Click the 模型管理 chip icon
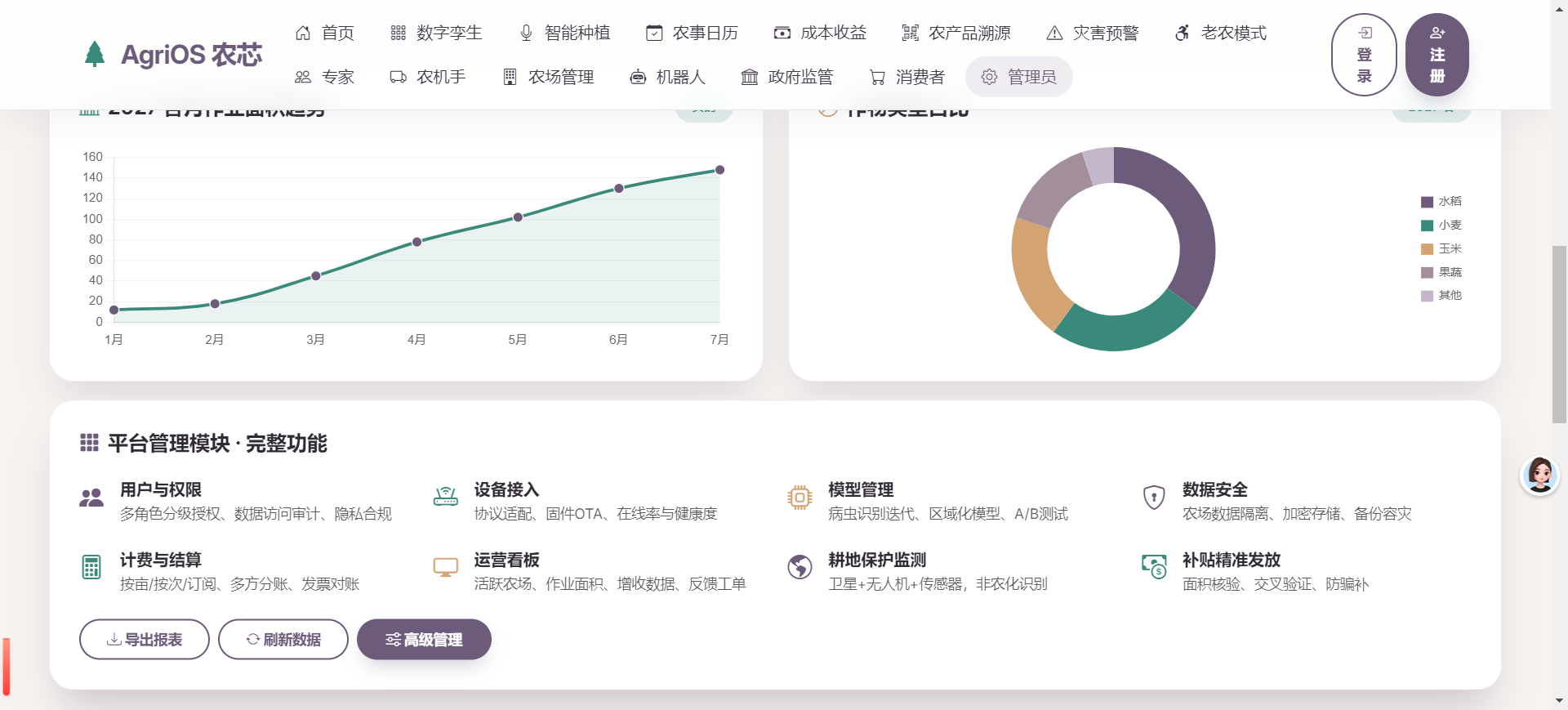 click(x=800, y=497)
